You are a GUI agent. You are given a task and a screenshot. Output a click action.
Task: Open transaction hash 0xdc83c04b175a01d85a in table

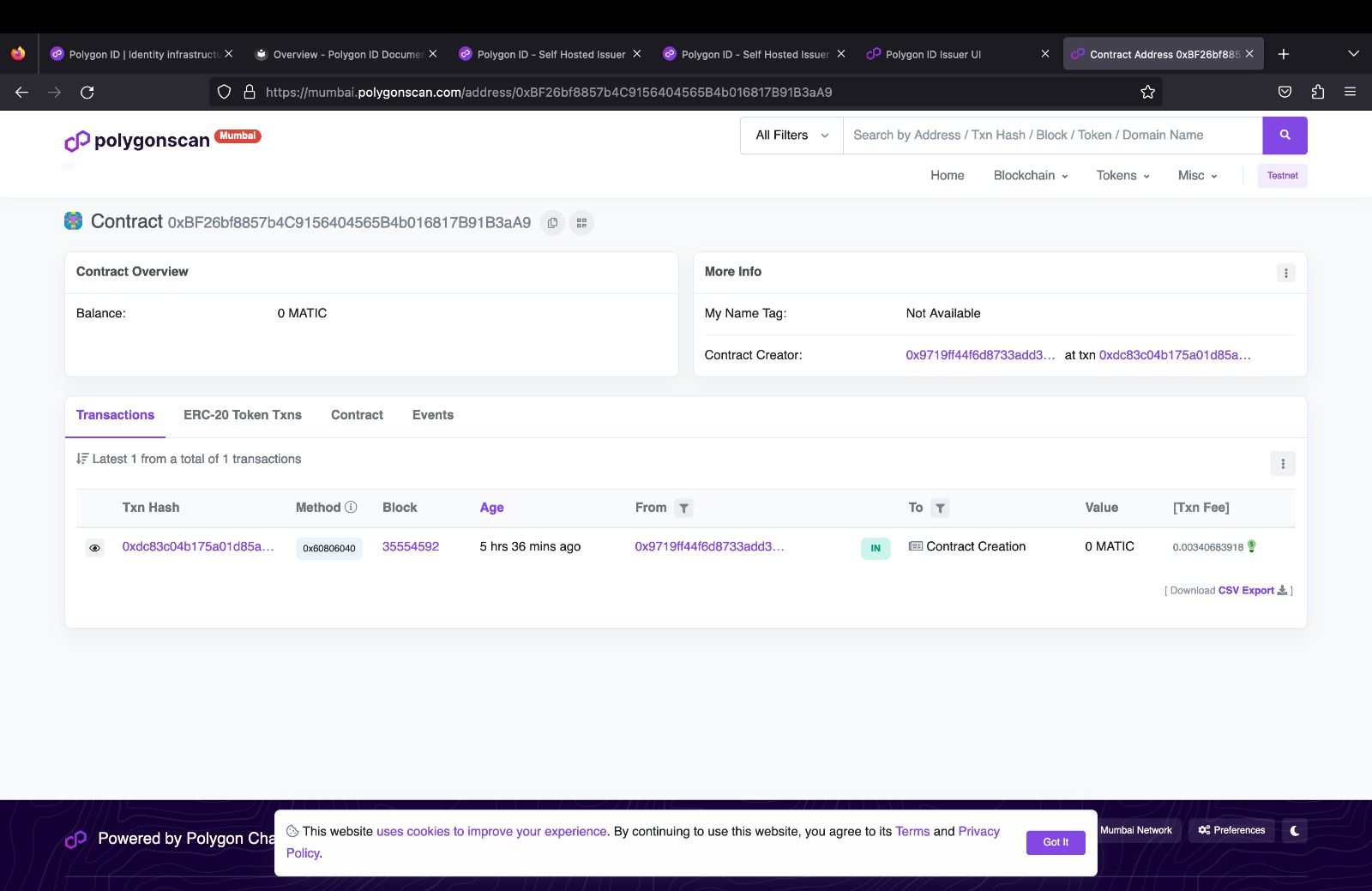click(198, 546)
